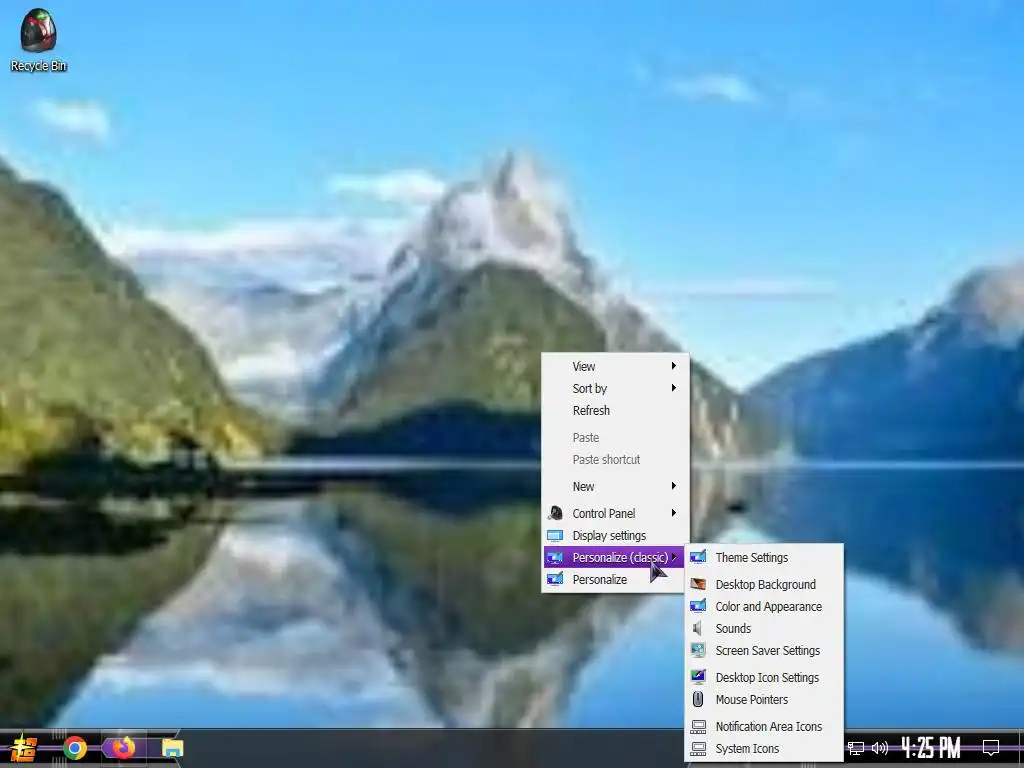Select New in the context menu
Image resolution: width=1024 pixels, height=768 pixels.
pyautogui.click(x=615, y=487)
